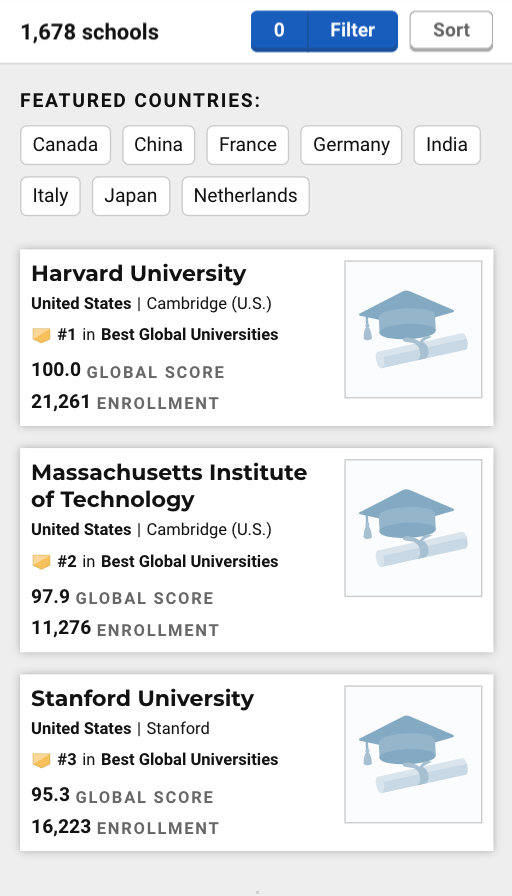Select the France country chip

(247, 145)
